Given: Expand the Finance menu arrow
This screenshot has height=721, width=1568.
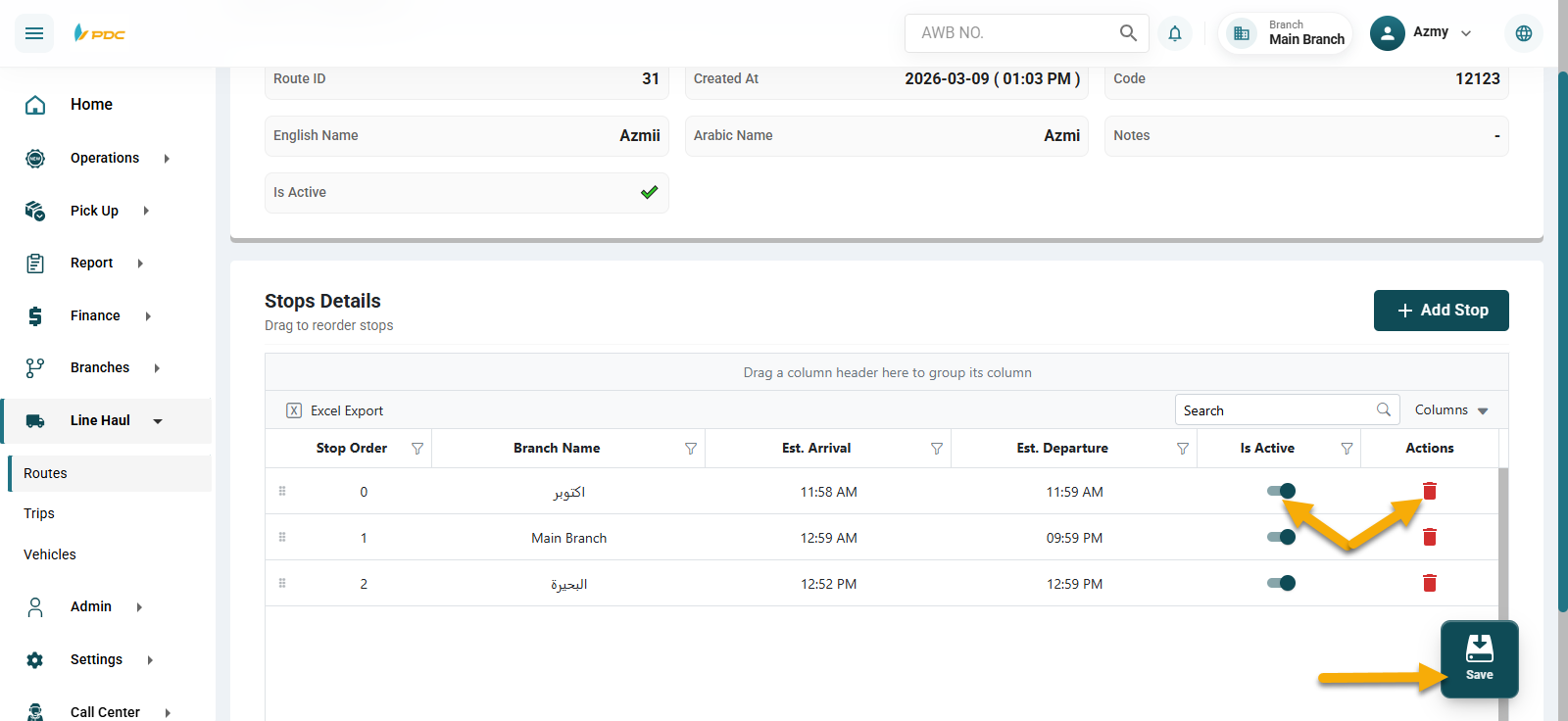Looking at the screenshot, I should coord(148,316).
